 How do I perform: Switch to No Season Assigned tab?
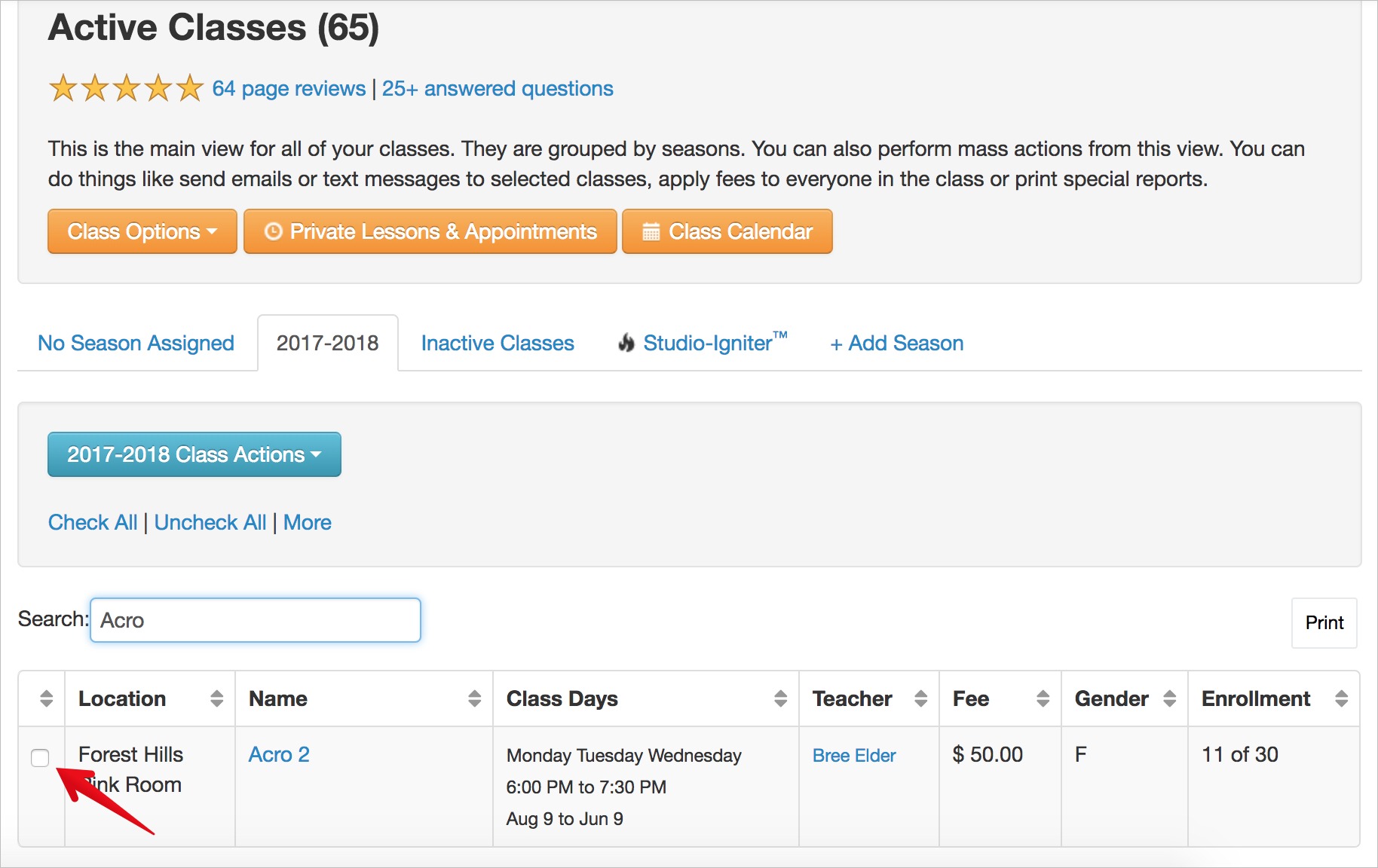click(x=136, y=344)
